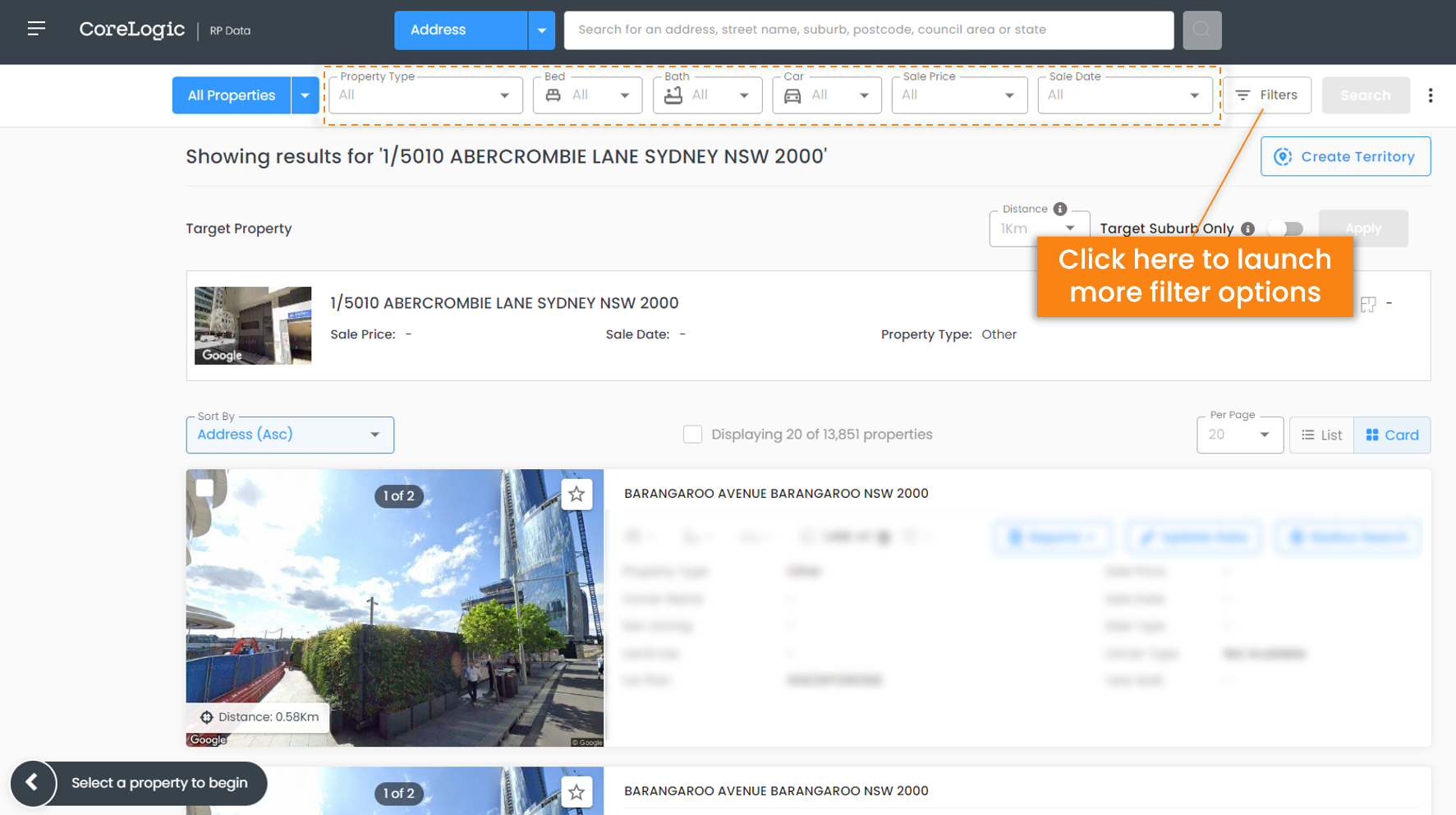Open the target property Google street thumbnail
This screenshot has width=1456, height=815.
[253, 325]
